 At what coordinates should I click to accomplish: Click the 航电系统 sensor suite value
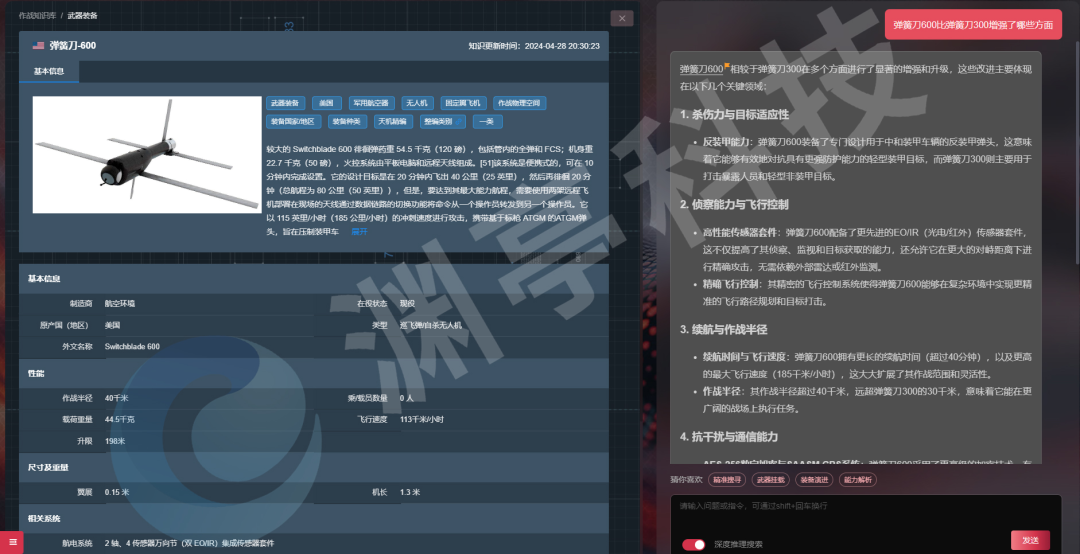[x=189, y=543]
